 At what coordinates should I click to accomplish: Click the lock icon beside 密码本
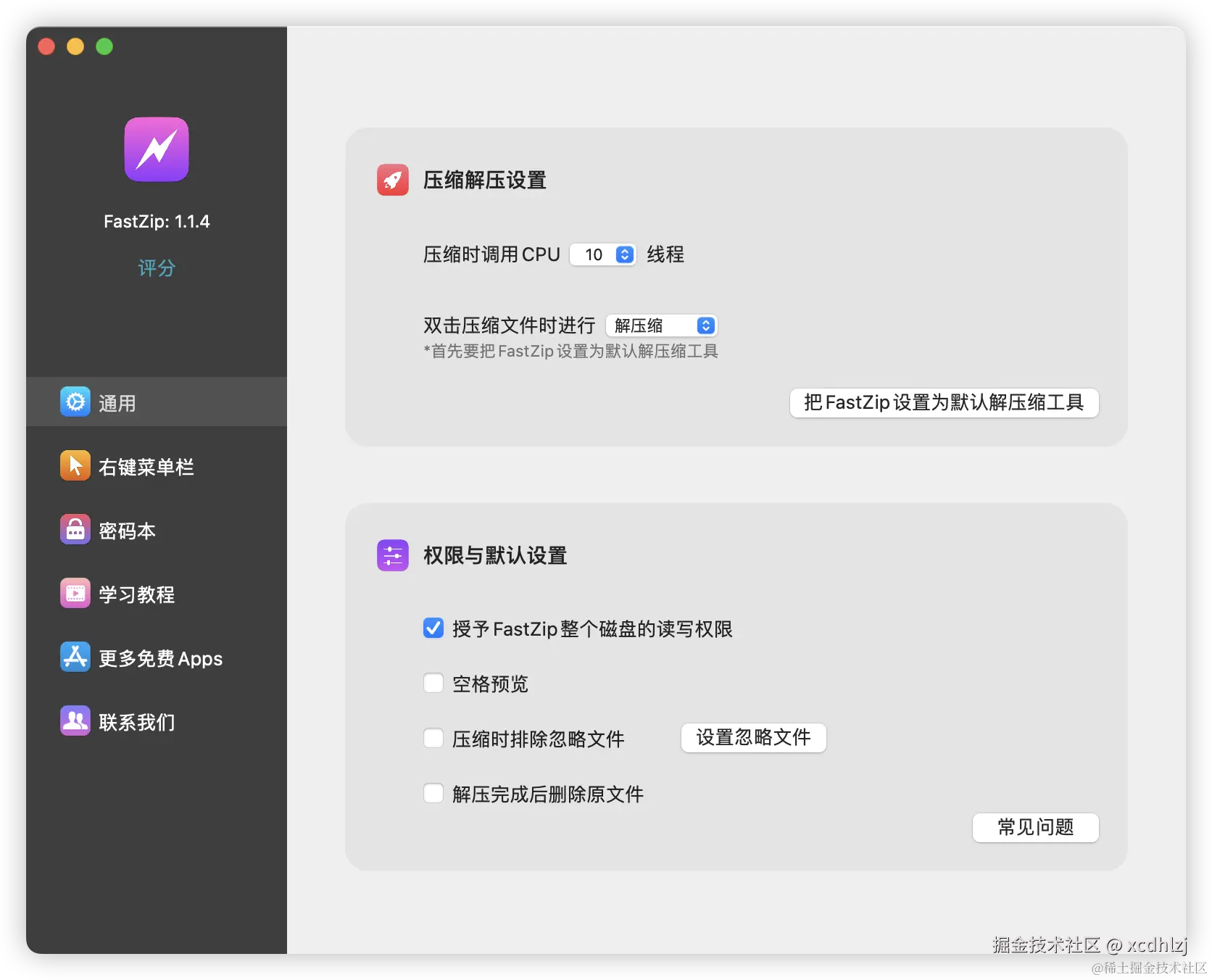point(75,529)
